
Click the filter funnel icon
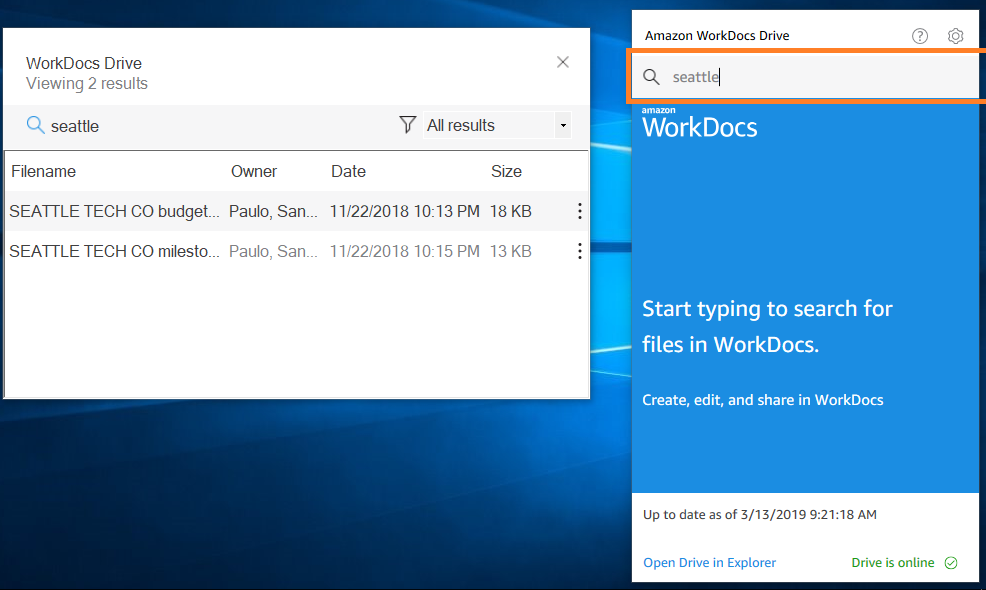407,125
